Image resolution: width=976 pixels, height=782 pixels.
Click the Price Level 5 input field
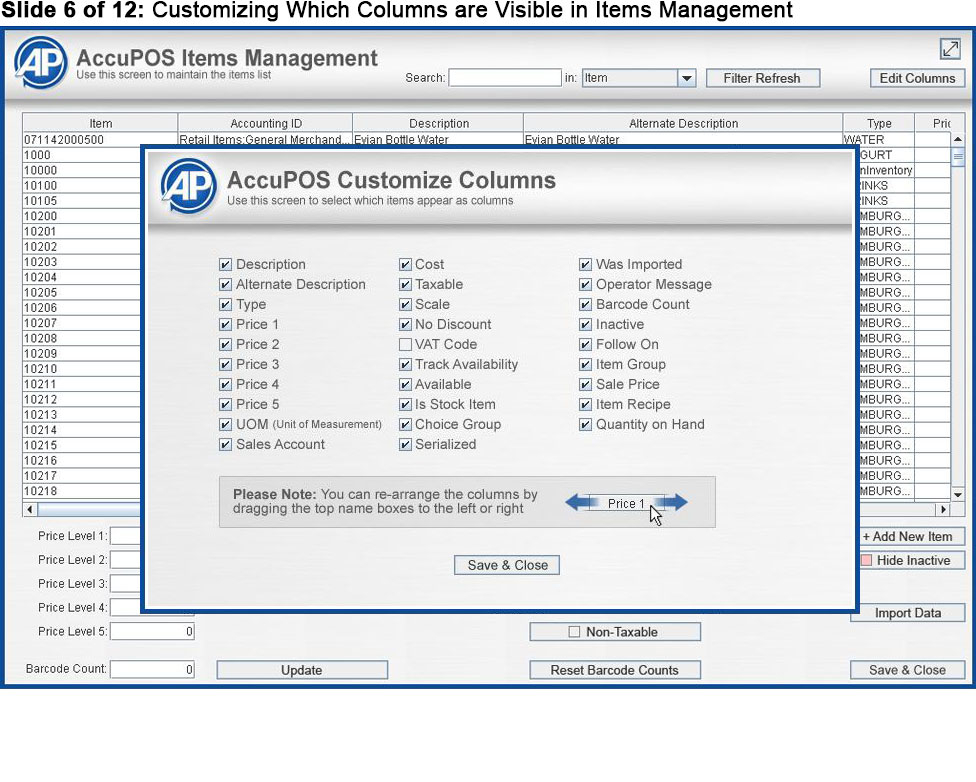(x=152, y=631)
